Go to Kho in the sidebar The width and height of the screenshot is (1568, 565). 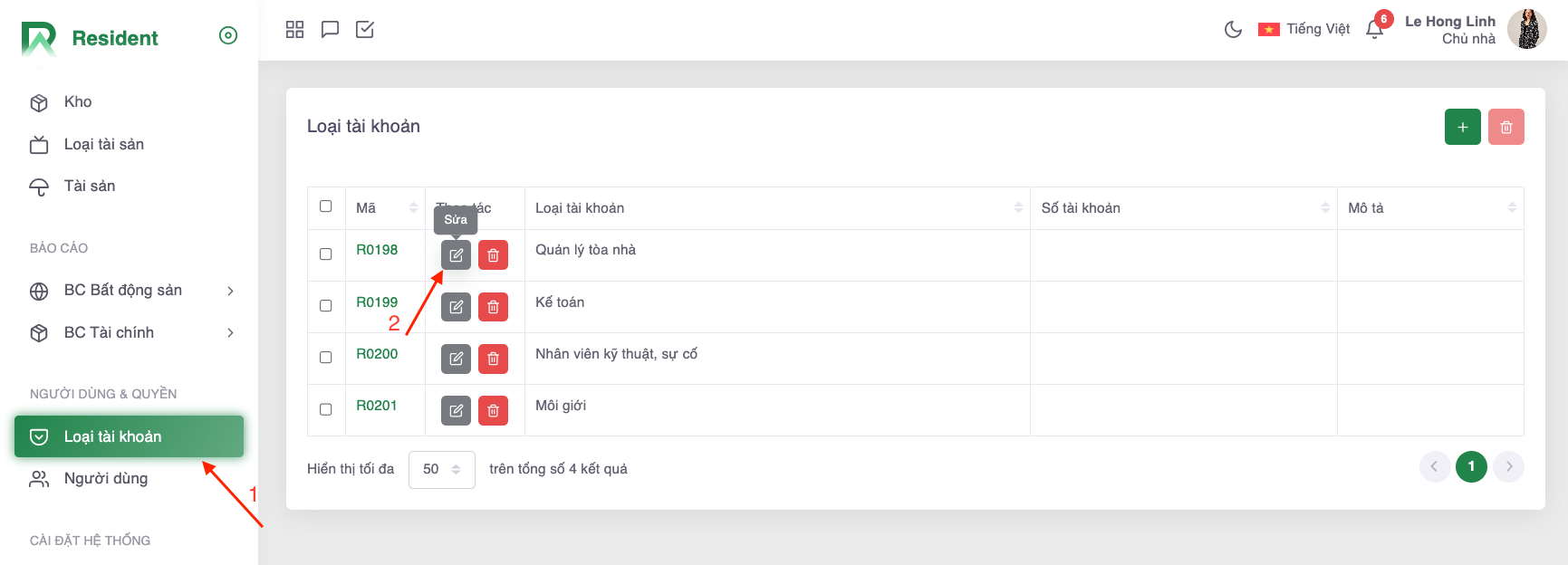click(78, 102)
